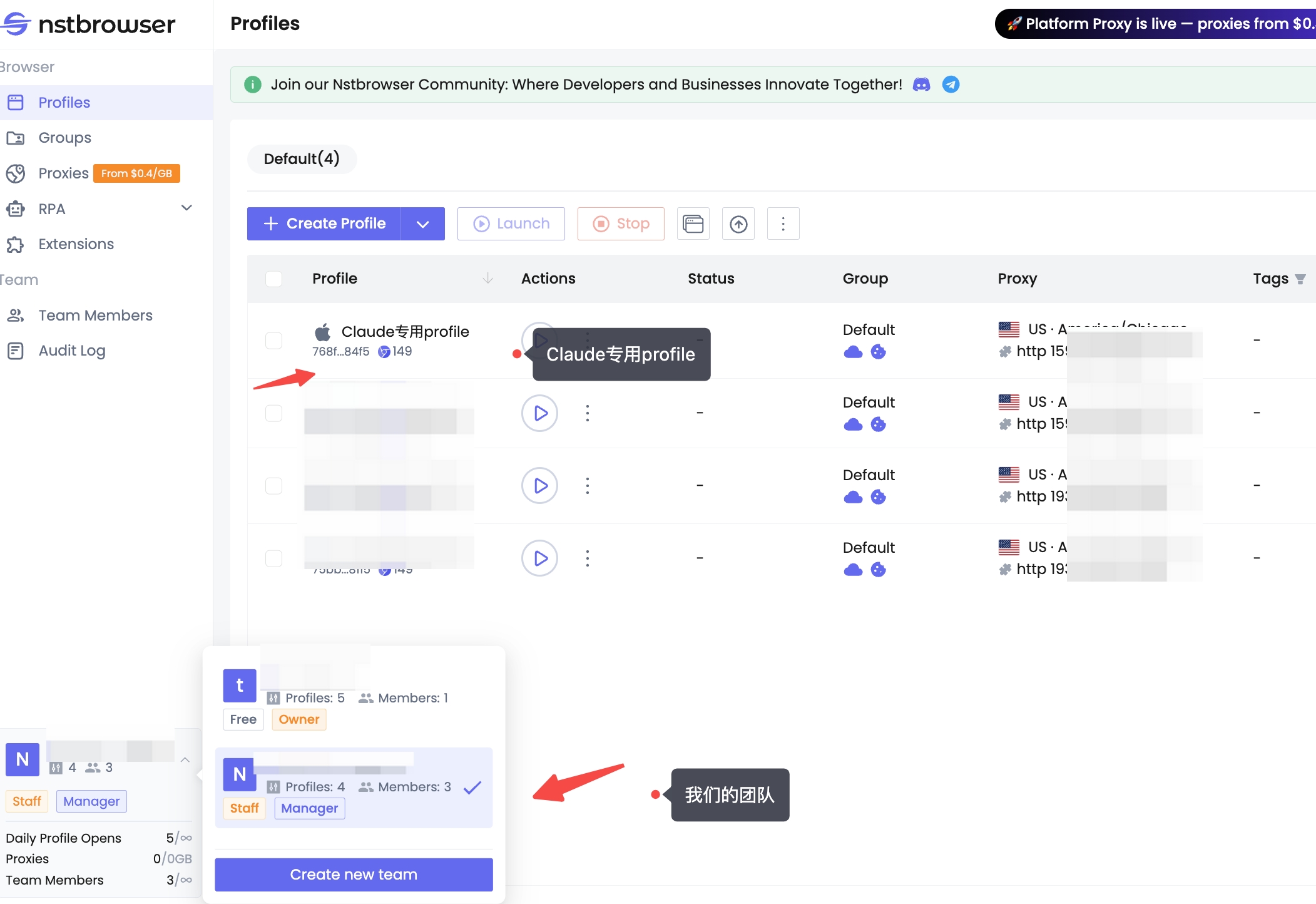Click Create new team
Image resolution: width=1316 pixels, height=904 pixels.
[x=354, y=875]
